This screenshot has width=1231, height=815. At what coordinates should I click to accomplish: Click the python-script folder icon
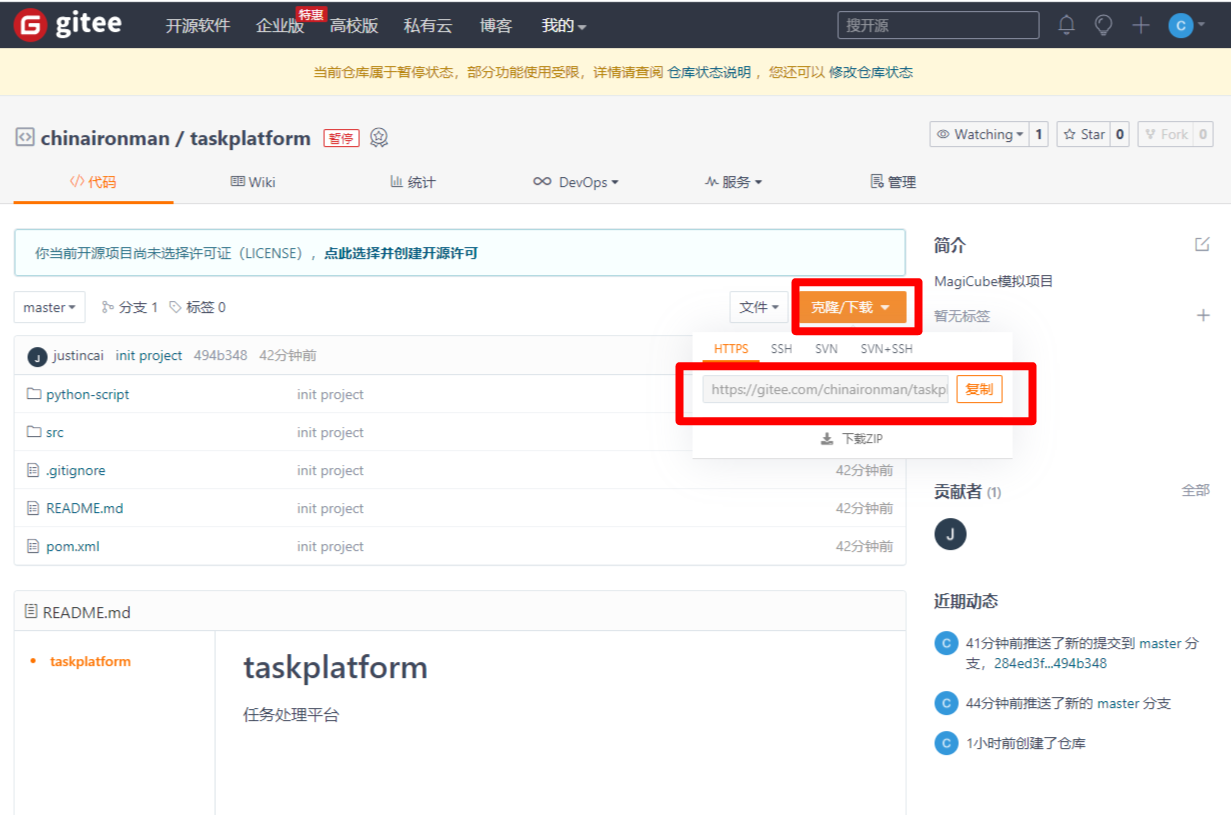pos(34,394)
